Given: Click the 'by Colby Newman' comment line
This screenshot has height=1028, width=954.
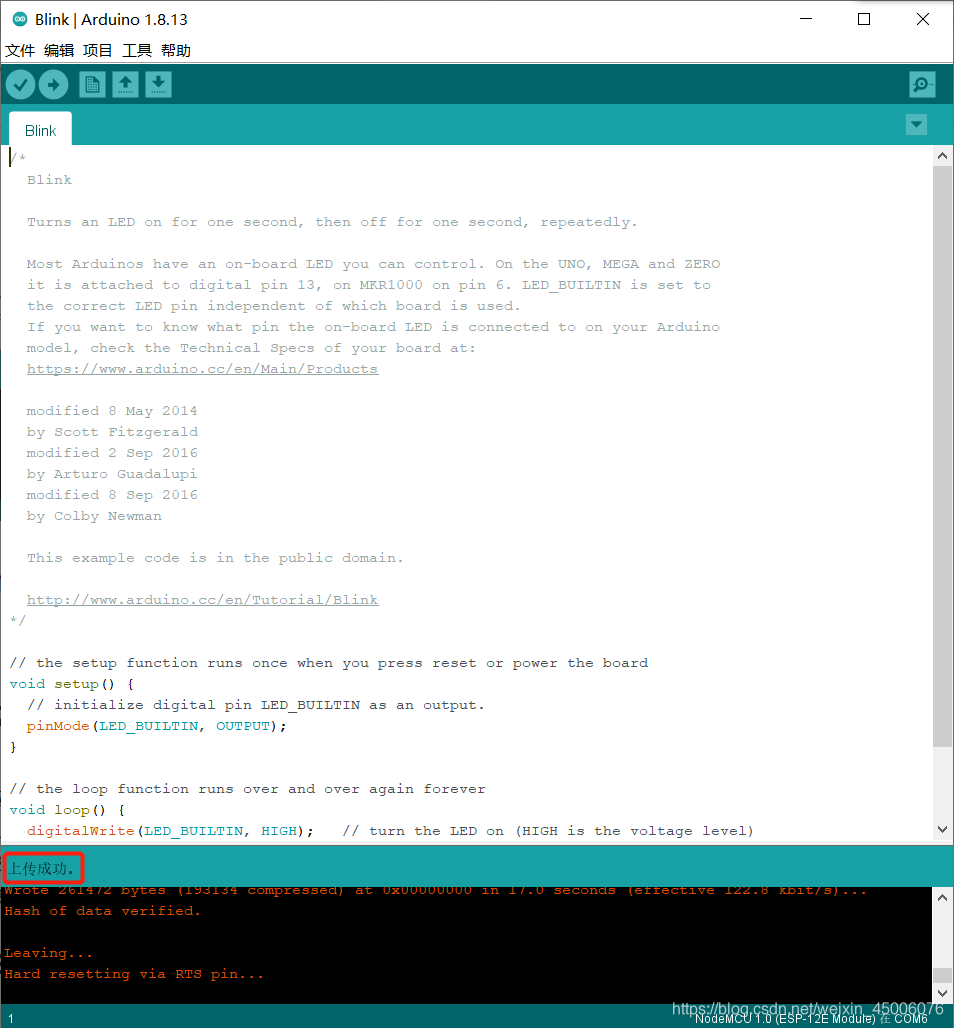Looking at the screenshot, I should coord(94,516).
